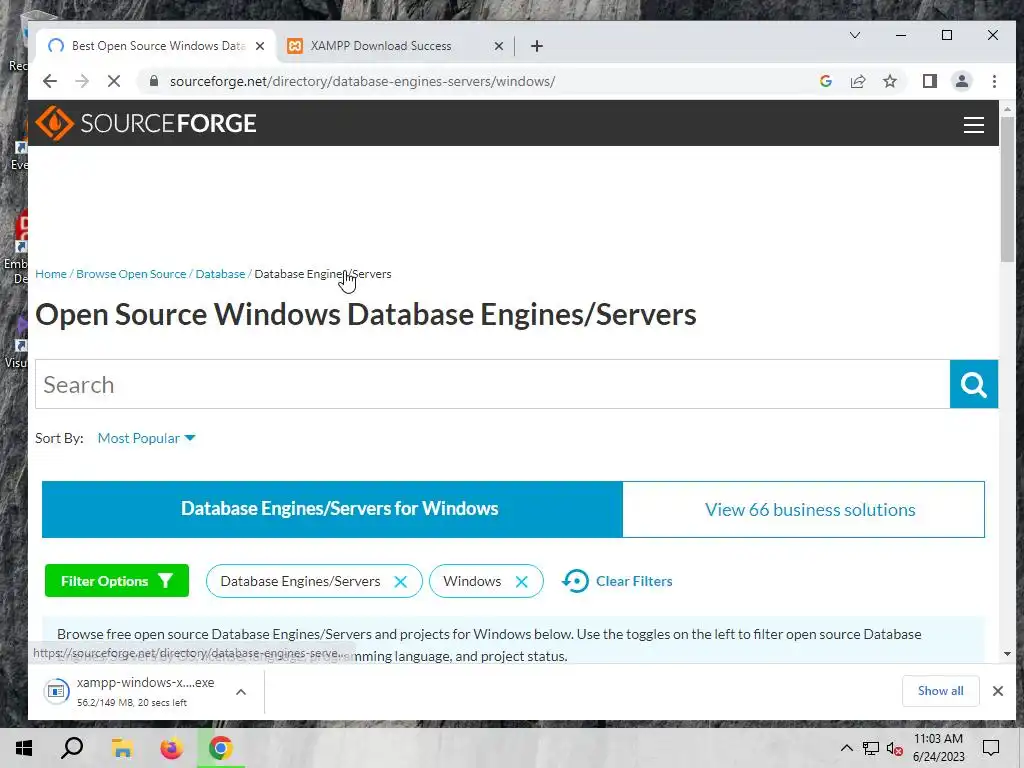Screen dimensions: 1024x768
Task: Click the address bar URL
Action: [x=362, y=81]
